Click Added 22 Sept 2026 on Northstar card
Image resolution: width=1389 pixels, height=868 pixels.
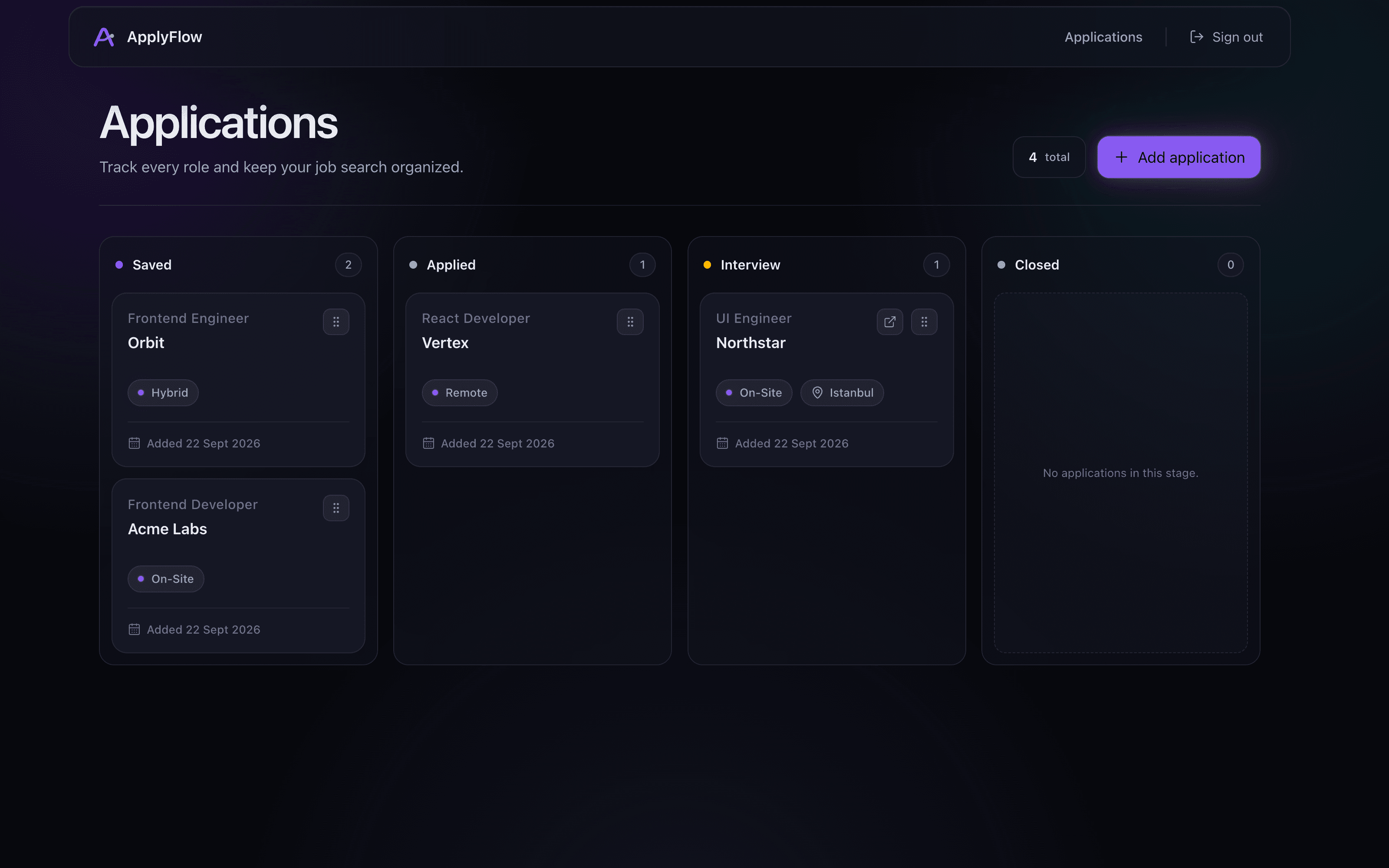[791, 443]
